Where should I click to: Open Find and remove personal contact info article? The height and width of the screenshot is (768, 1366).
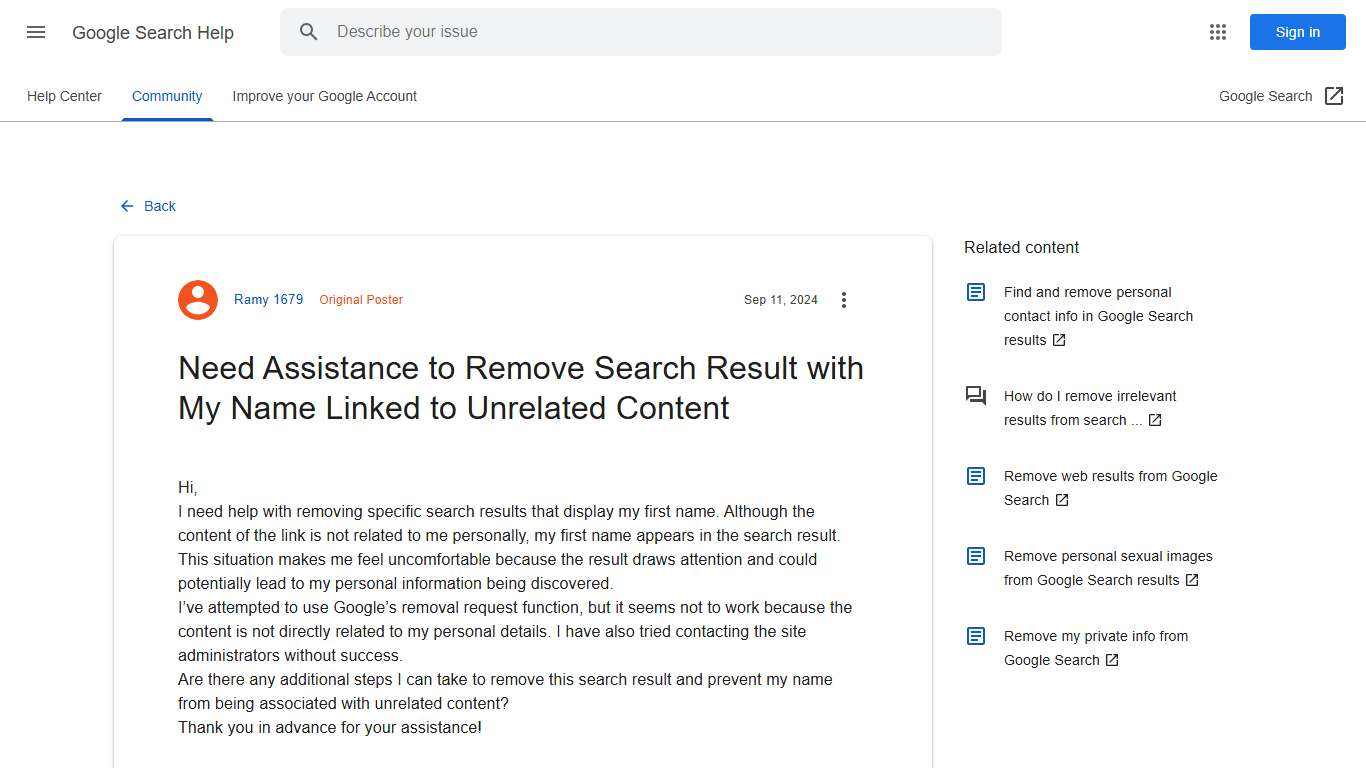pos(1098,316)
